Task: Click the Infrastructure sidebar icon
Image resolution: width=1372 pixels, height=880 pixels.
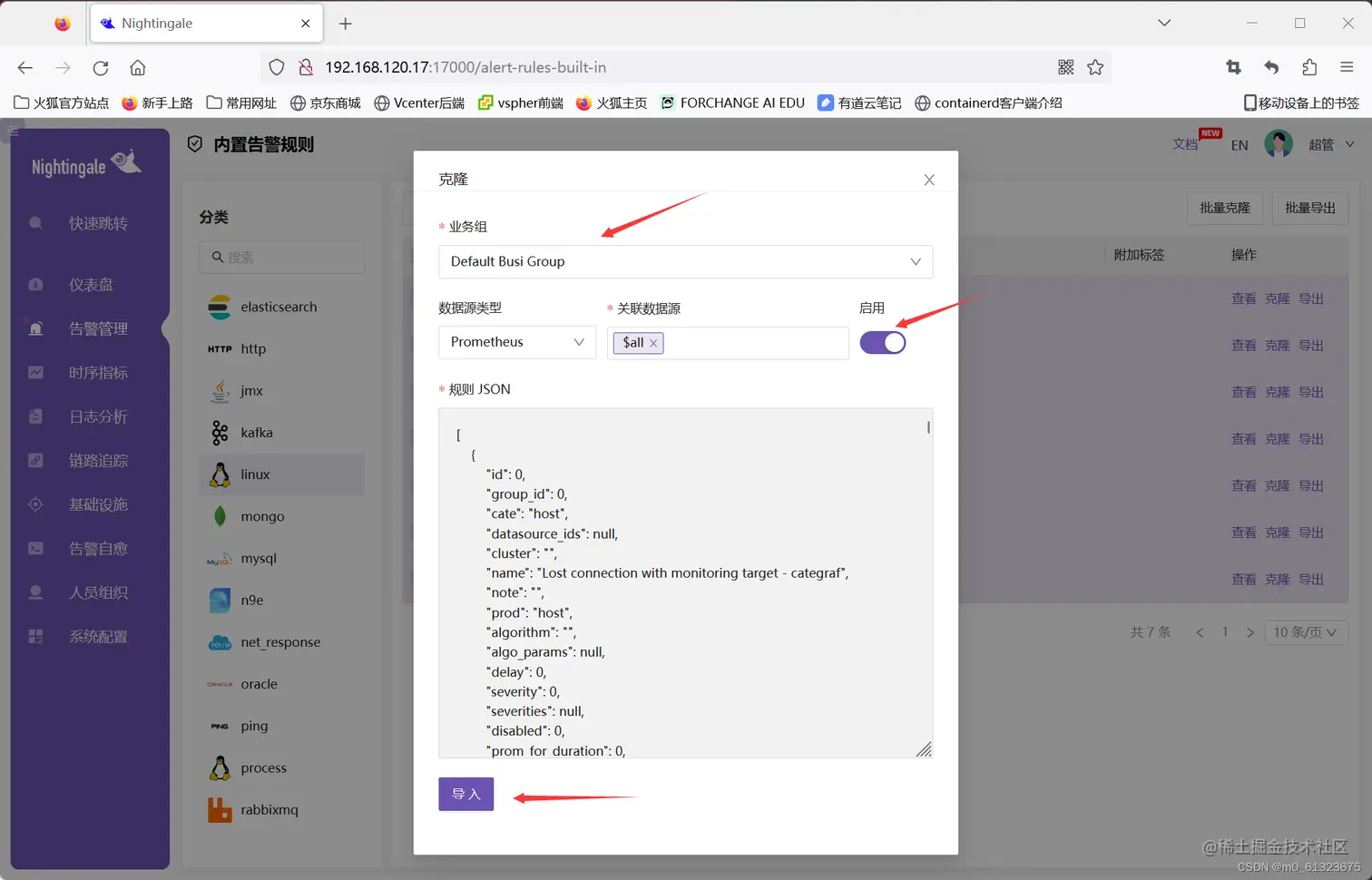Action: coord(35,504)
